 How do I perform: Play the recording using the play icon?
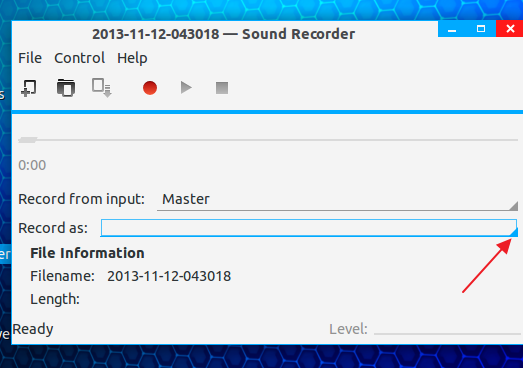point(186,88)
